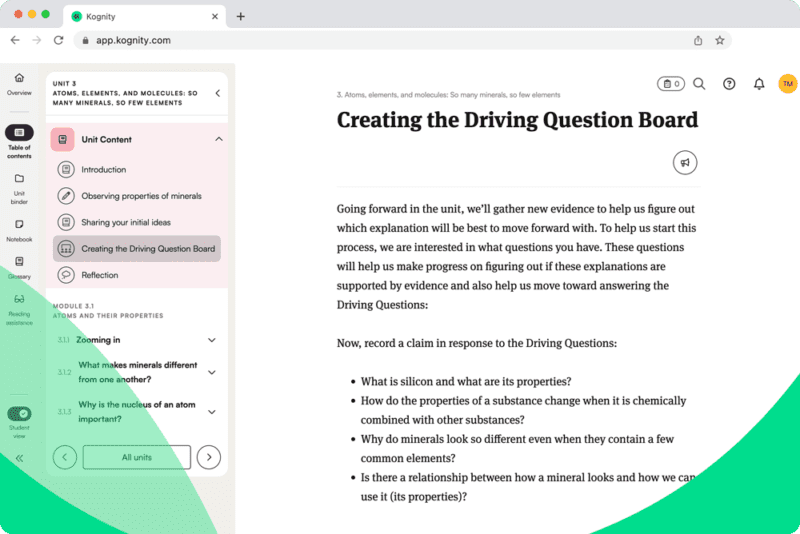Go to next page arrow button
Image resolution: width=800 pixels, height=534 pixels.
pyautogui.click(x=209, y=457)
